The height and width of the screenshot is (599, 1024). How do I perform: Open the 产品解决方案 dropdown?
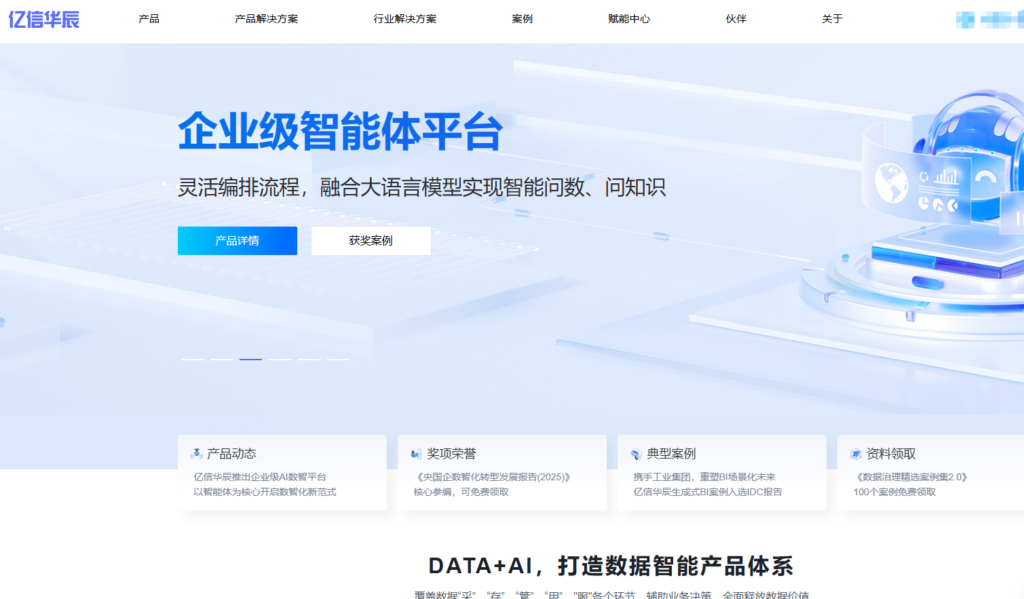(263, 19)
